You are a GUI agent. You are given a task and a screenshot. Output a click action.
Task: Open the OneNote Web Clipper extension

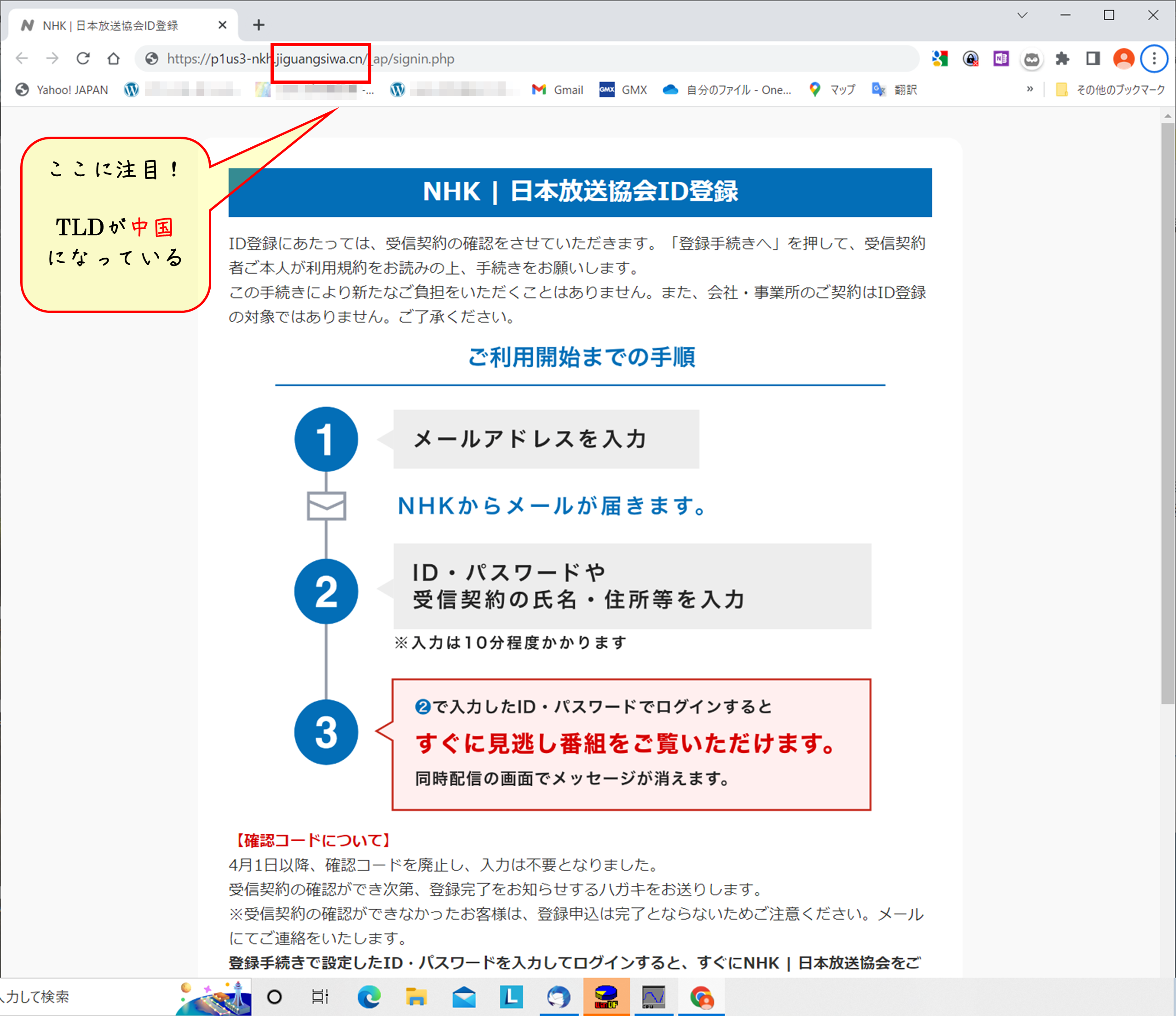(x=1001, y=58)
